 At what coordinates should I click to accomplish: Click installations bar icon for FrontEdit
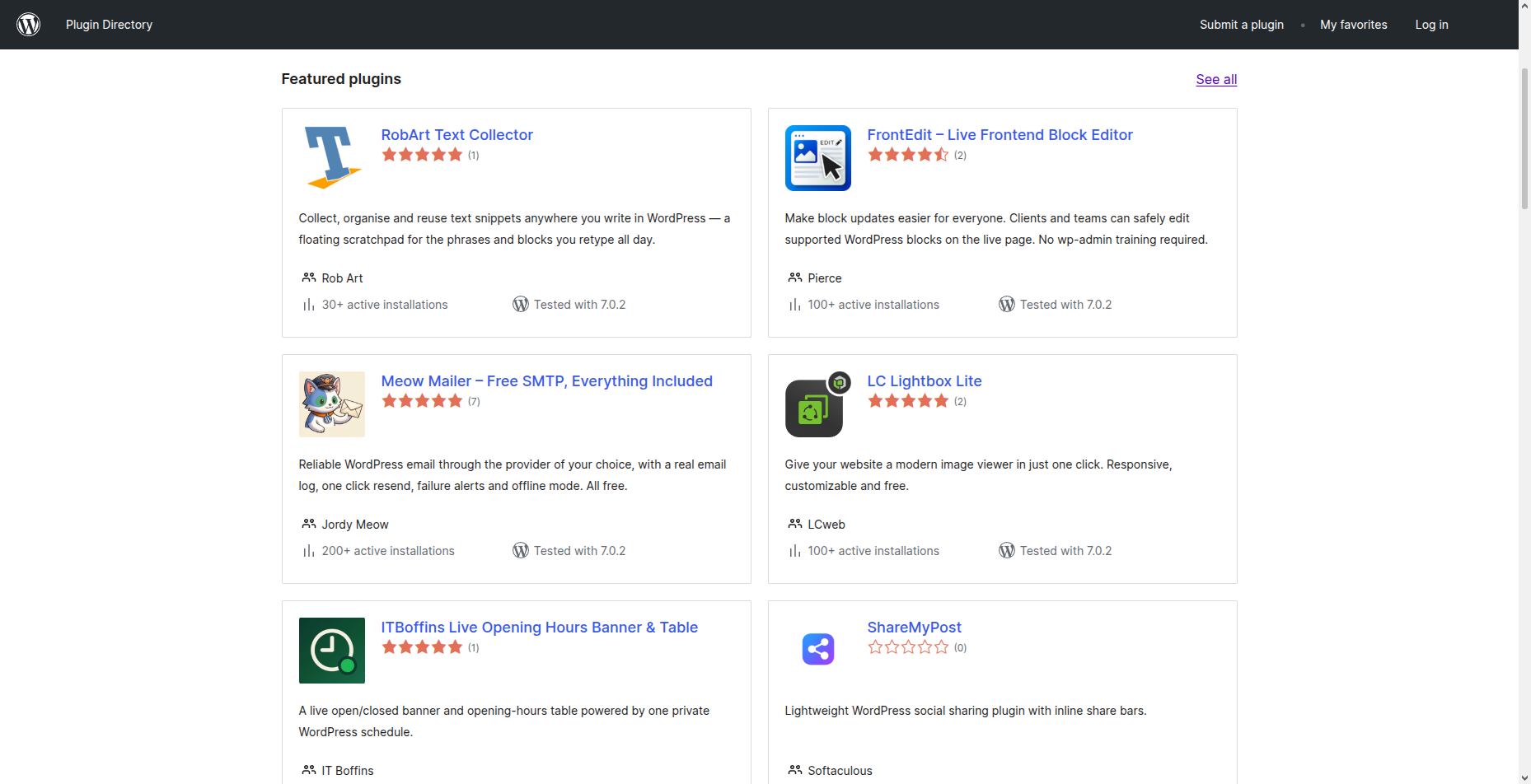[795, 305]
